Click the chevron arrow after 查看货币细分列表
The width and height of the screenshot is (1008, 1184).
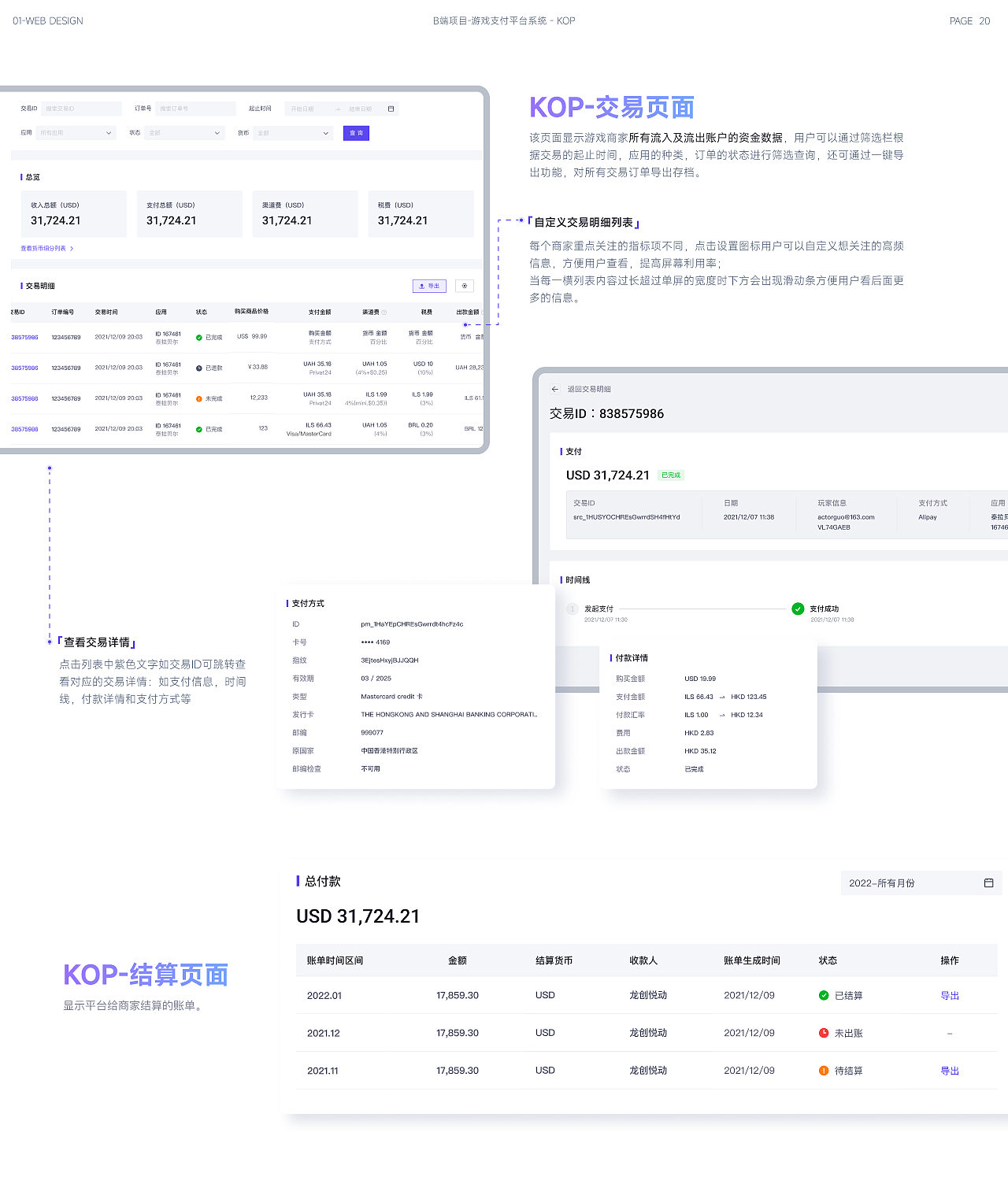(72, 249)
